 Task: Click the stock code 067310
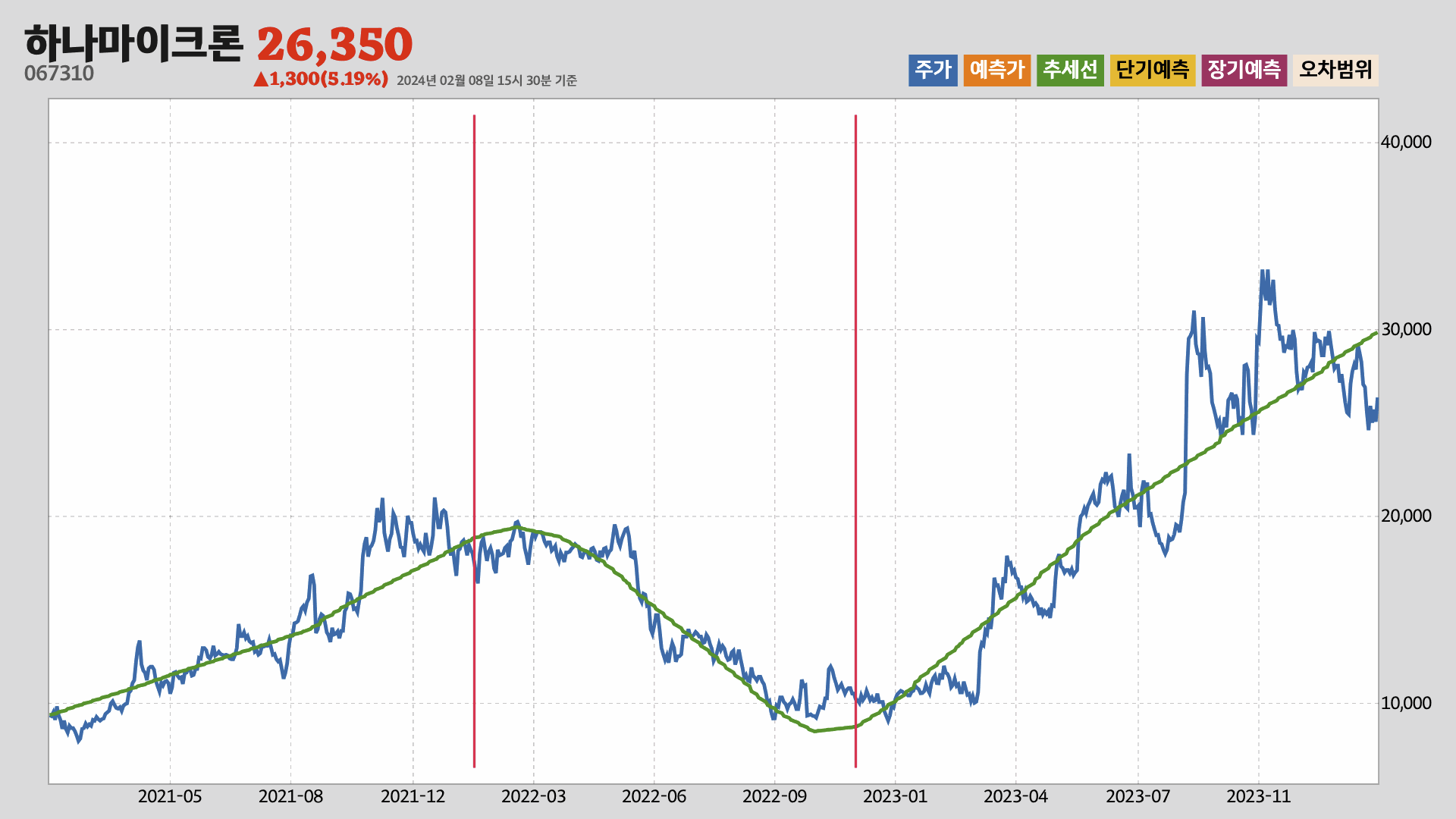pos(59,74)
